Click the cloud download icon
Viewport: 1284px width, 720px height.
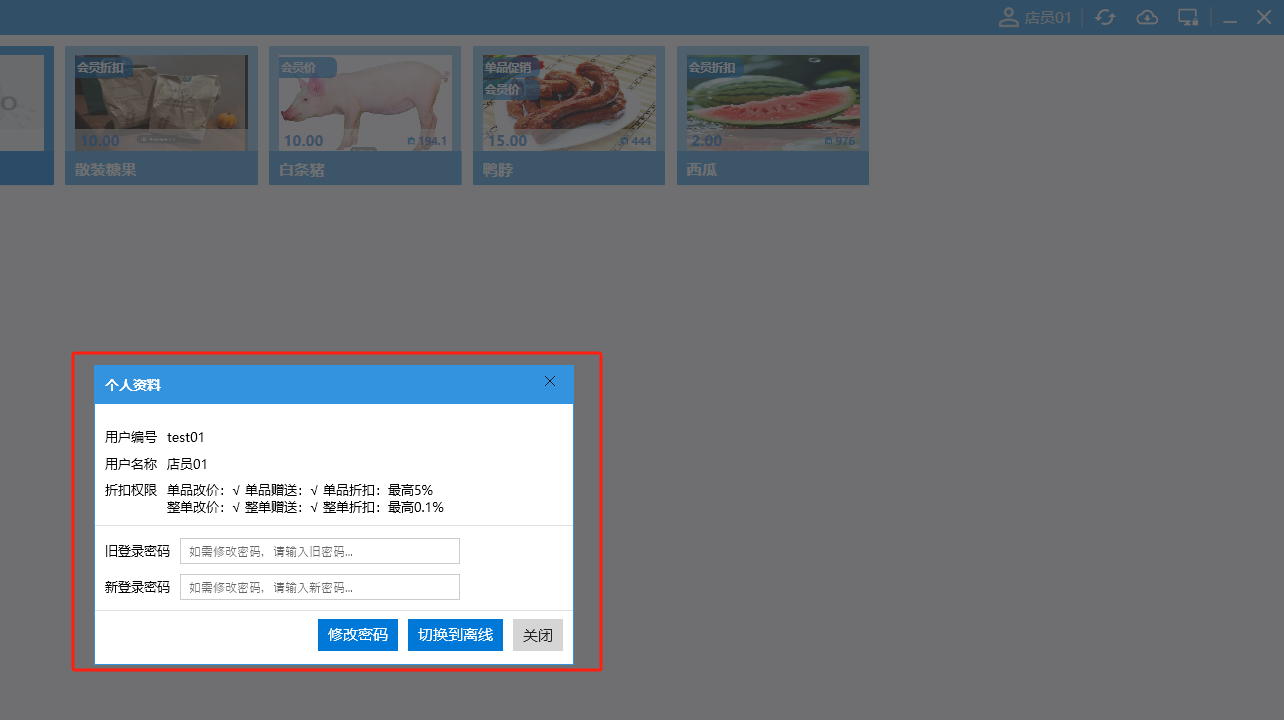click(x=1147, y=18)
